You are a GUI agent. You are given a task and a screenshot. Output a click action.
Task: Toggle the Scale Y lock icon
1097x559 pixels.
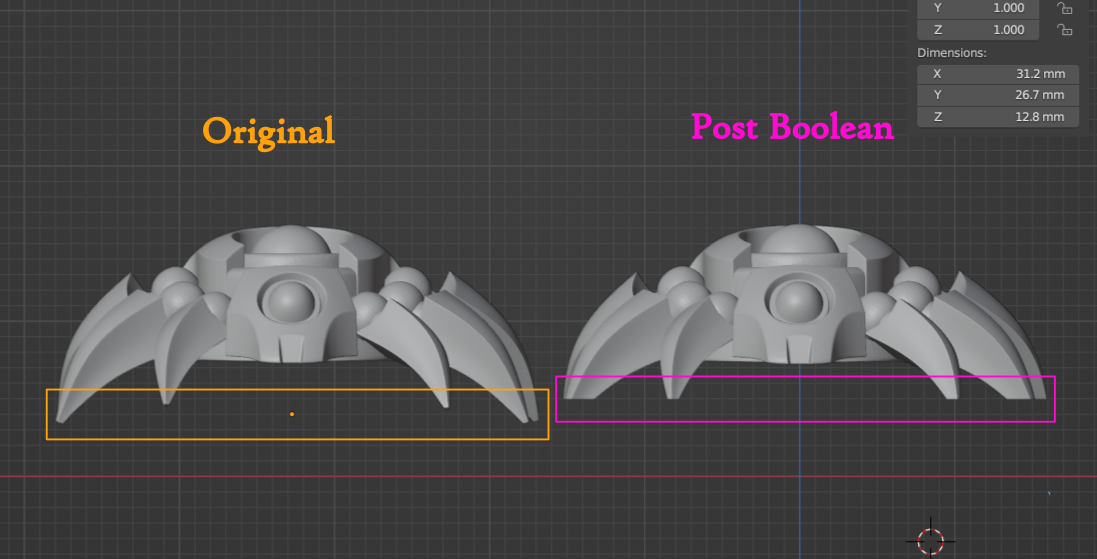point(1065,8)
